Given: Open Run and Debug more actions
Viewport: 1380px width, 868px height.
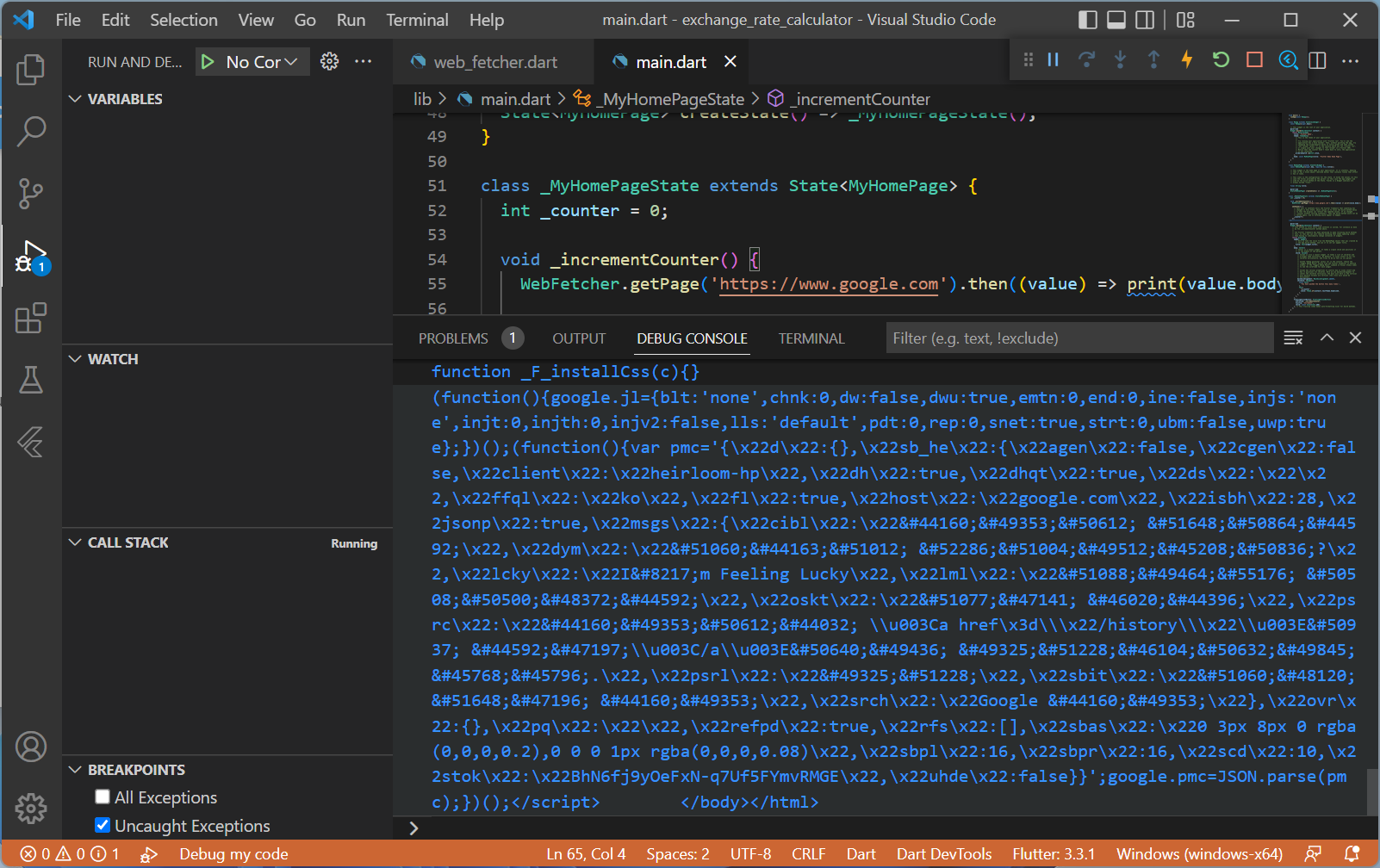Looking at the screenshot, I should 364,61.
